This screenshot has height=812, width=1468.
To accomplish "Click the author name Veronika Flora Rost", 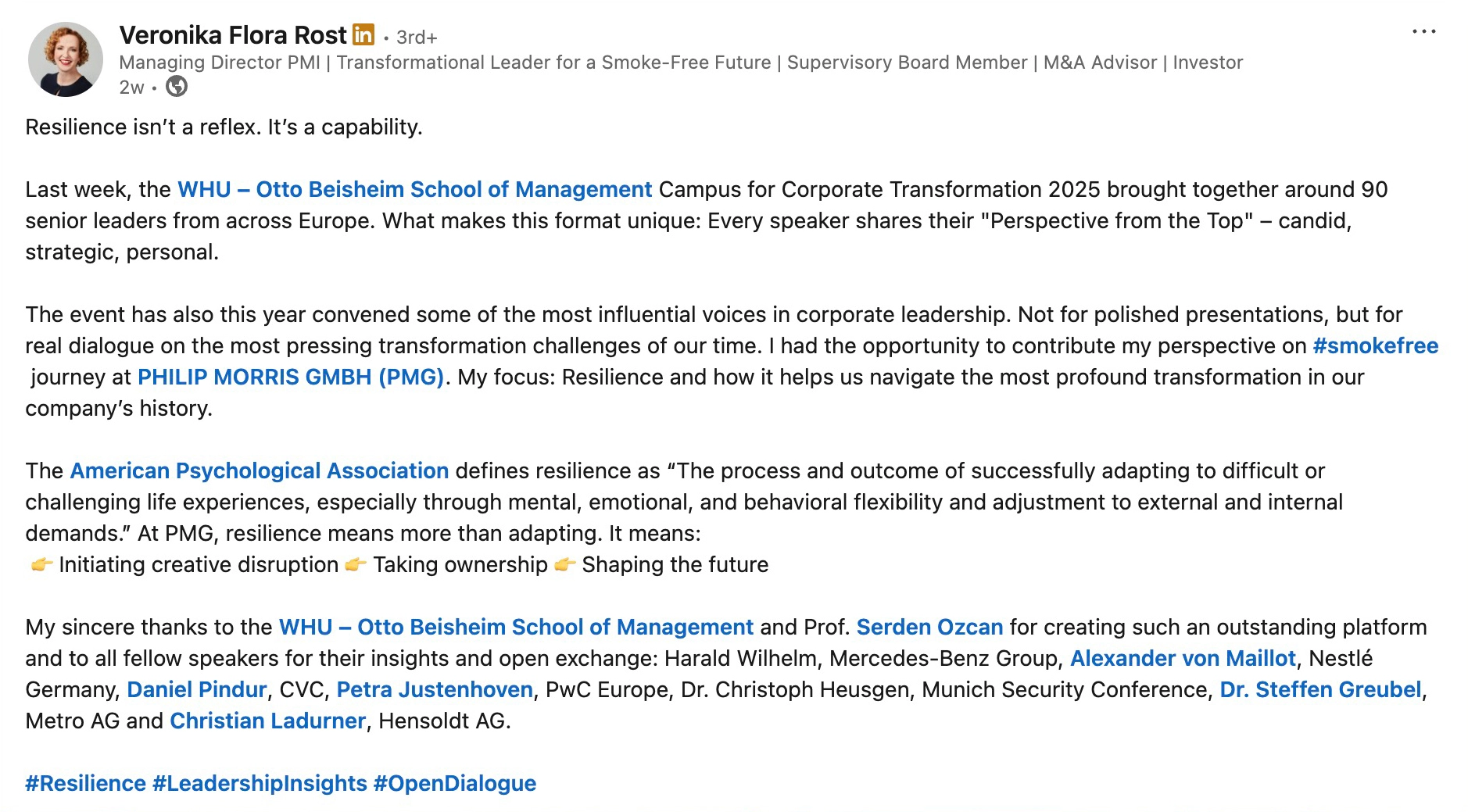I will pyautogui.click(x=232, y=35).
